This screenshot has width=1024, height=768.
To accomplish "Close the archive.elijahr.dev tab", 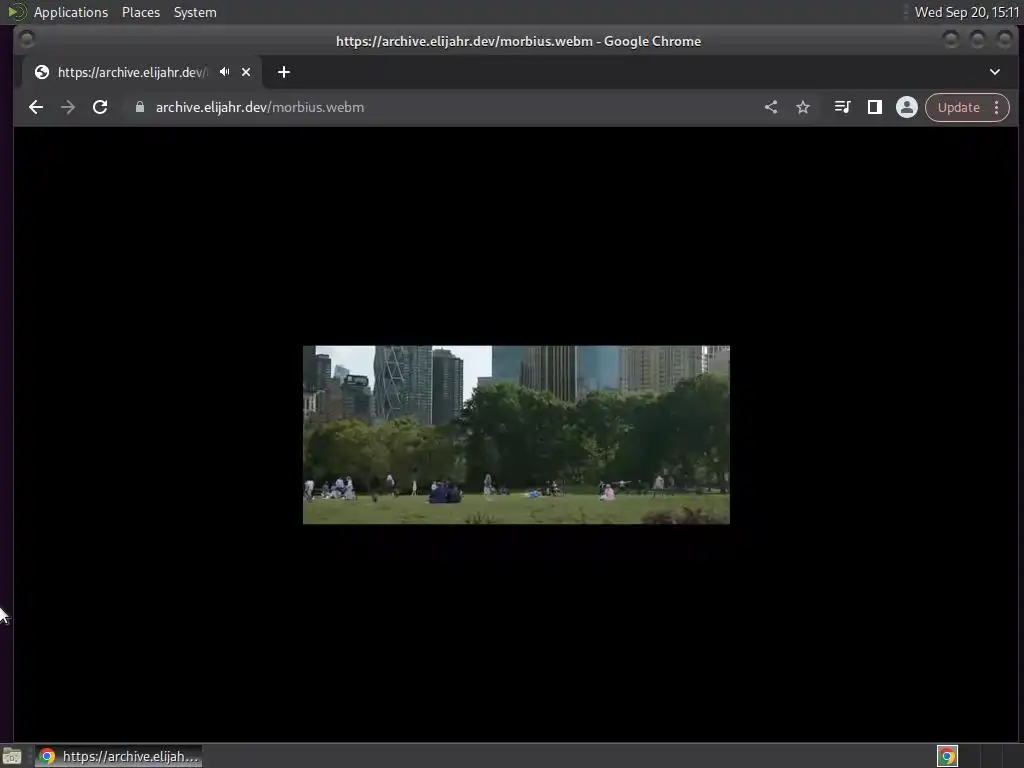I will (x=246, y=72).
